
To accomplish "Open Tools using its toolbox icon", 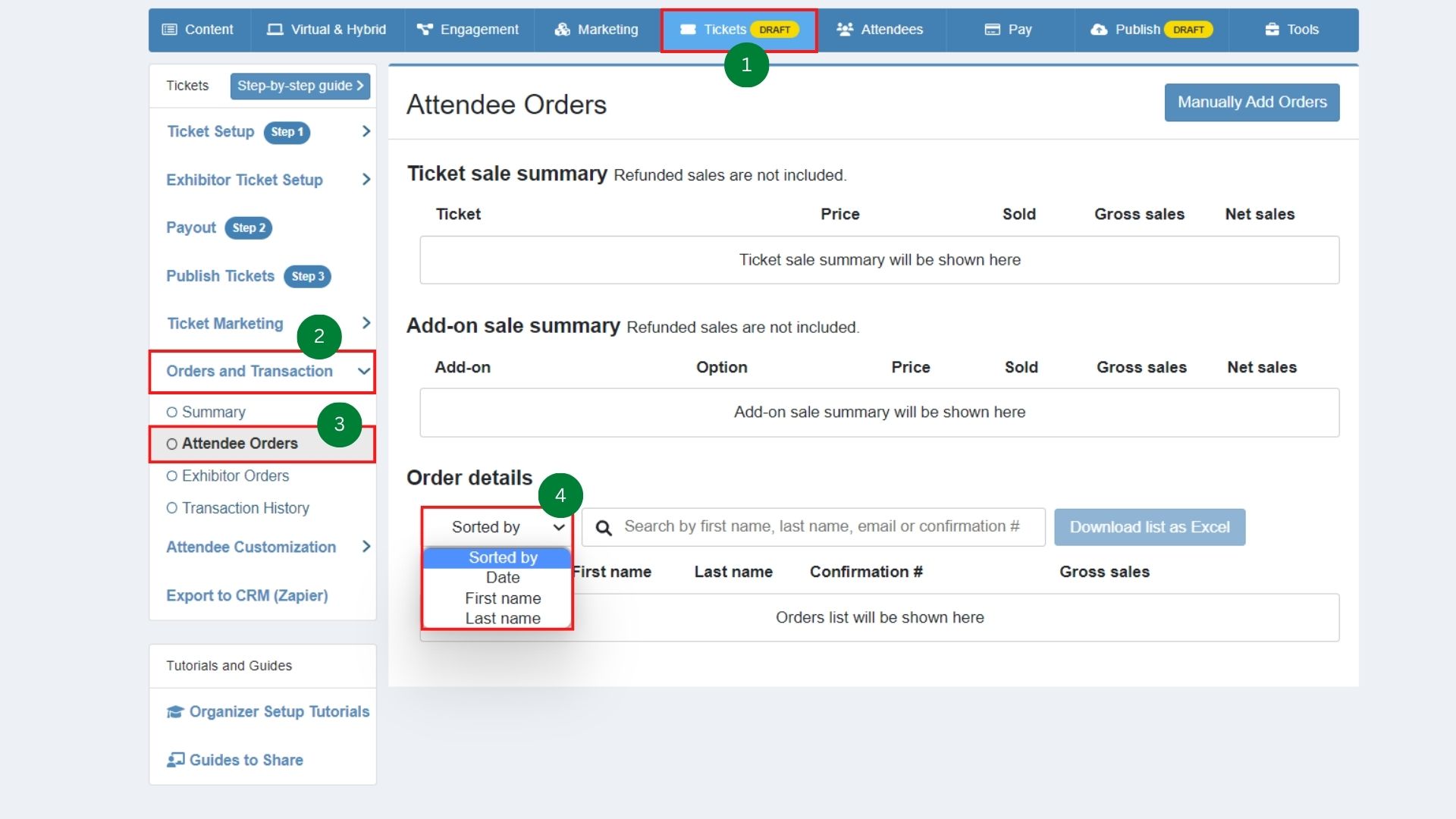I will [x=1270, y=30].
